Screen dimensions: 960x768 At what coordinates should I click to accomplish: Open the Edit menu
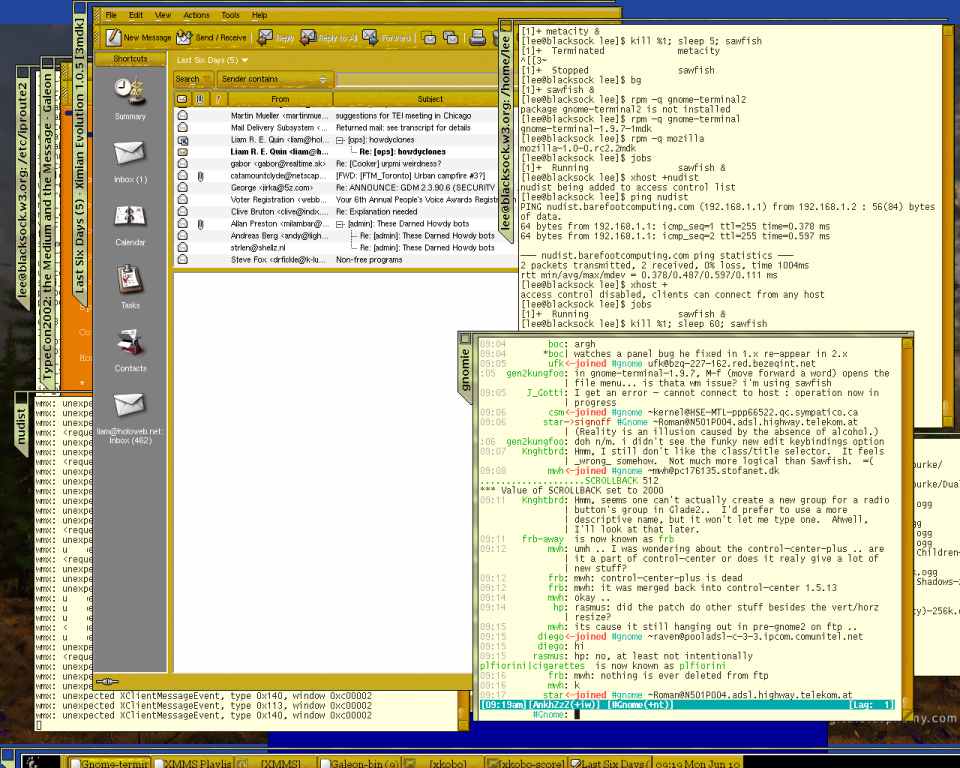[135, 15]
